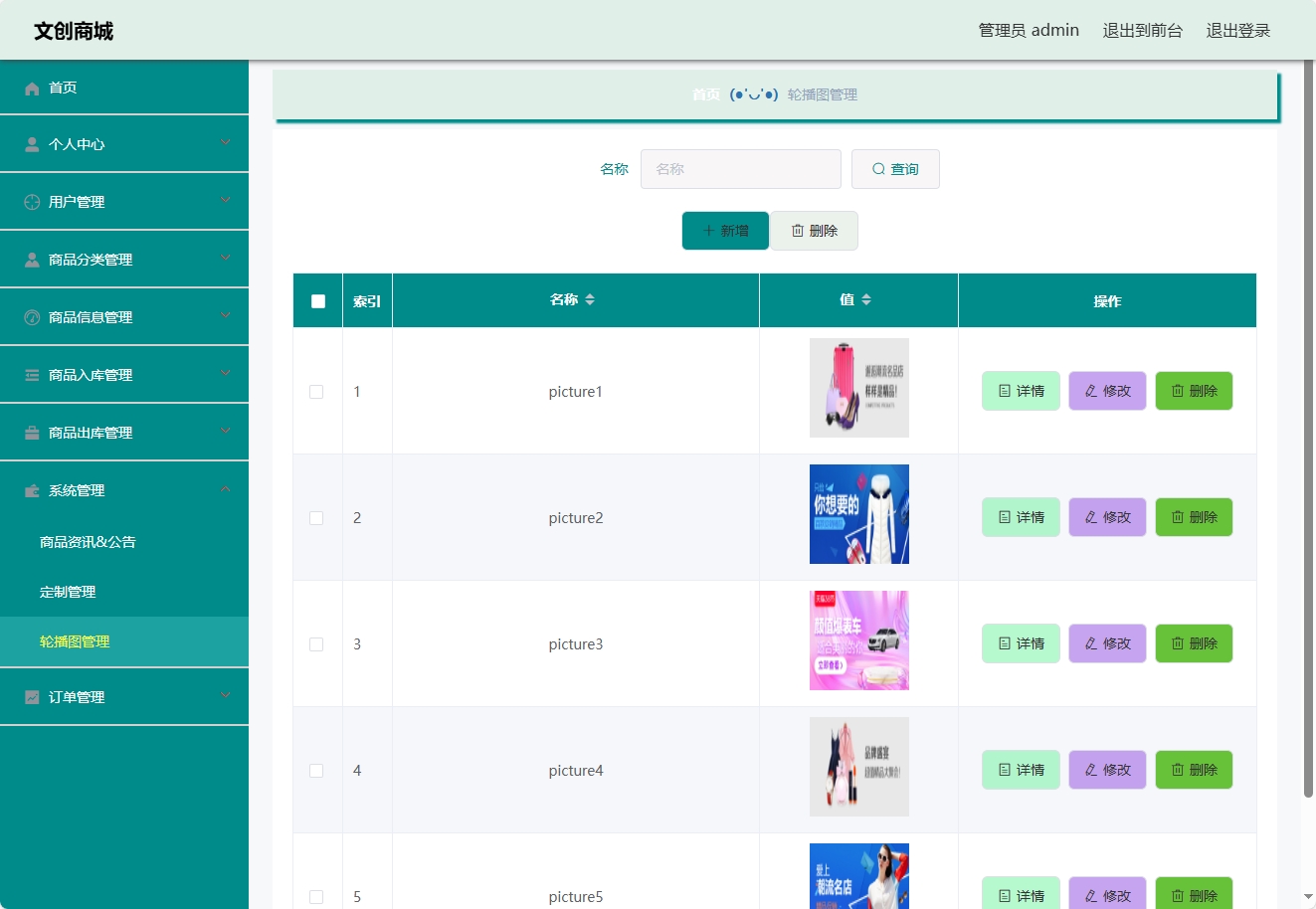Click 退出到前台 link in header
The height and width of the screenshot is (909, 1316).
1143,31
